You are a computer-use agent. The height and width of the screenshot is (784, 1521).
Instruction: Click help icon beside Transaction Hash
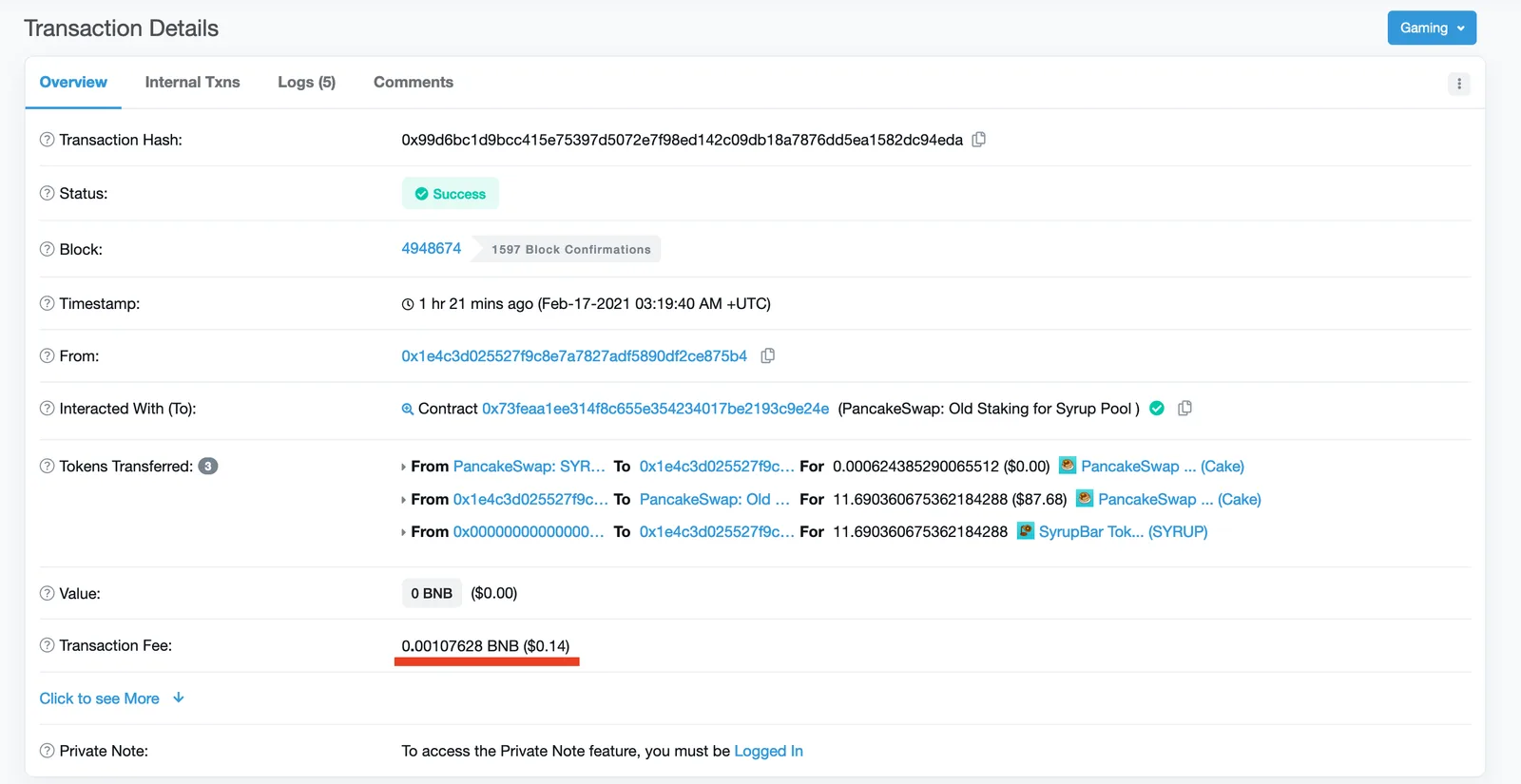tap(48, 140)
